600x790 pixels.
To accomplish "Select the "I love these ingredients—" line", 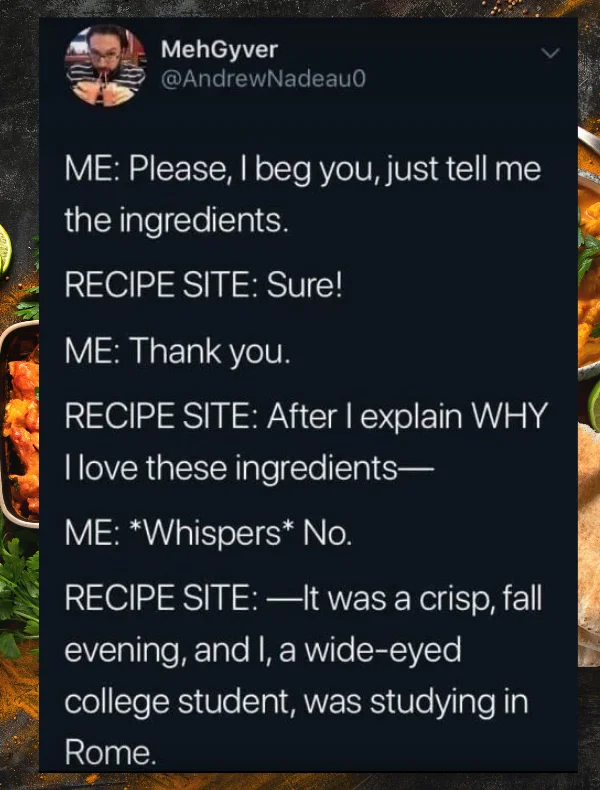I will tap(249, 469).
